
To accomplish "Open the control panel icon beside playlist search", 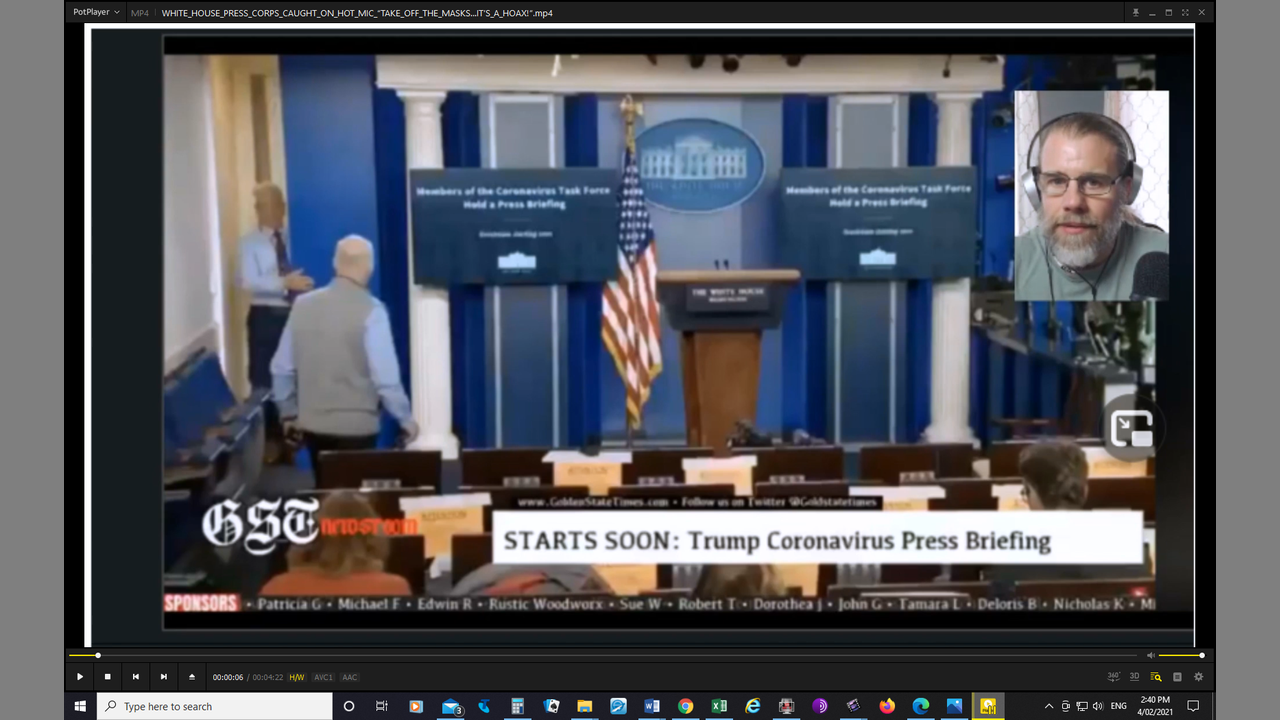I will [x=1177, y=677].
